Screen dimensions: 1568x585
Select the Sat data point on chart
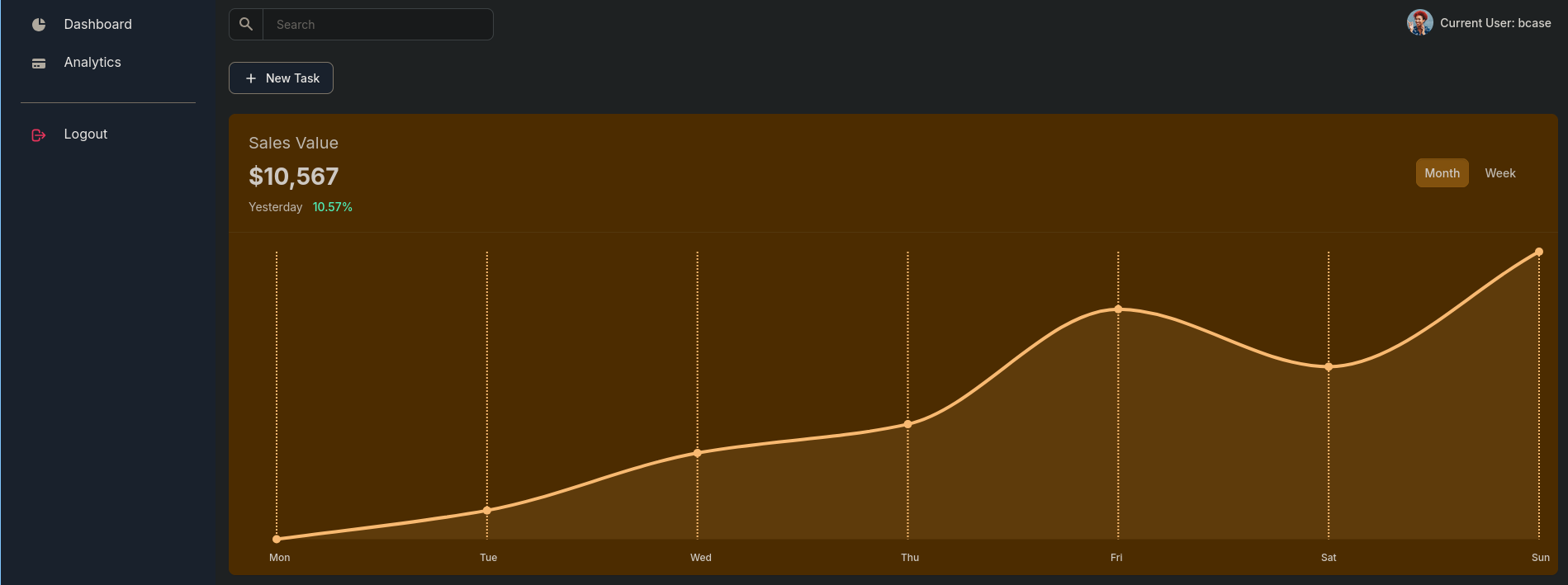1329,367
